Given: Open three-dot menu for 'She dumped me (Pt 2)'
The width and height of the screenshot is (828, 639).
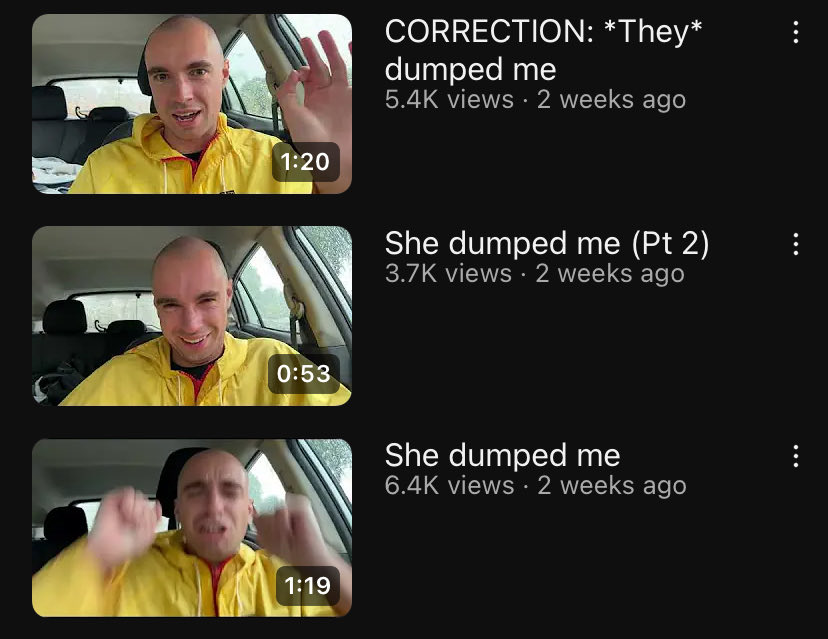Looking at the screenshot, I should pyautogui.click(x=795, y=244).
